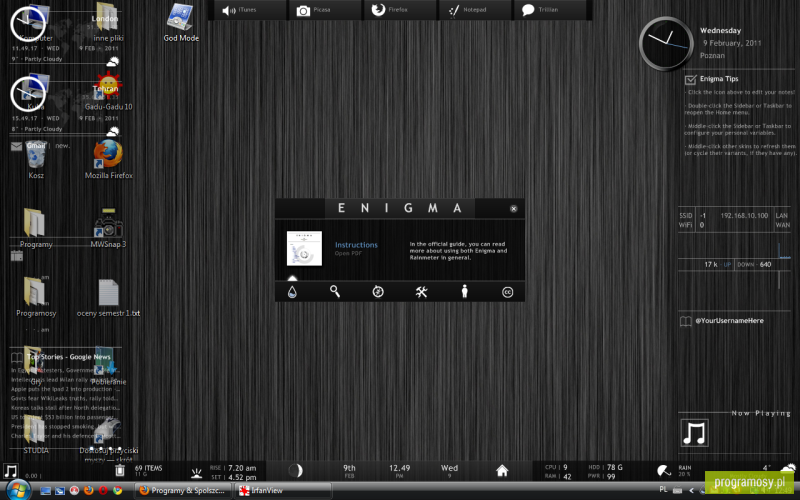
Task: Open Firefox from the top launcher bar
Action: pyautogui.click(x=399, y=10)
